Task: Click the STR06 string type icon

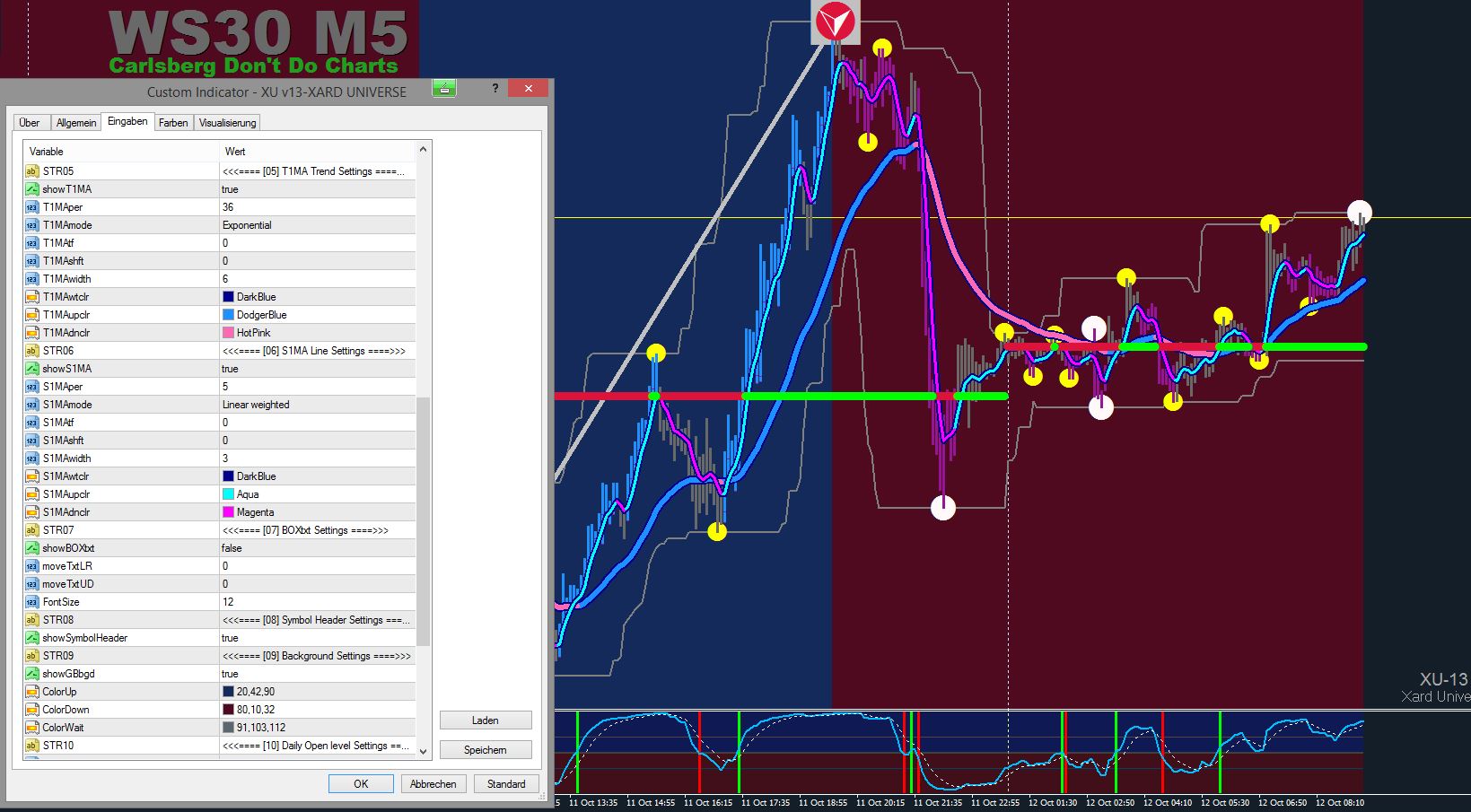Action: point(32,351)
